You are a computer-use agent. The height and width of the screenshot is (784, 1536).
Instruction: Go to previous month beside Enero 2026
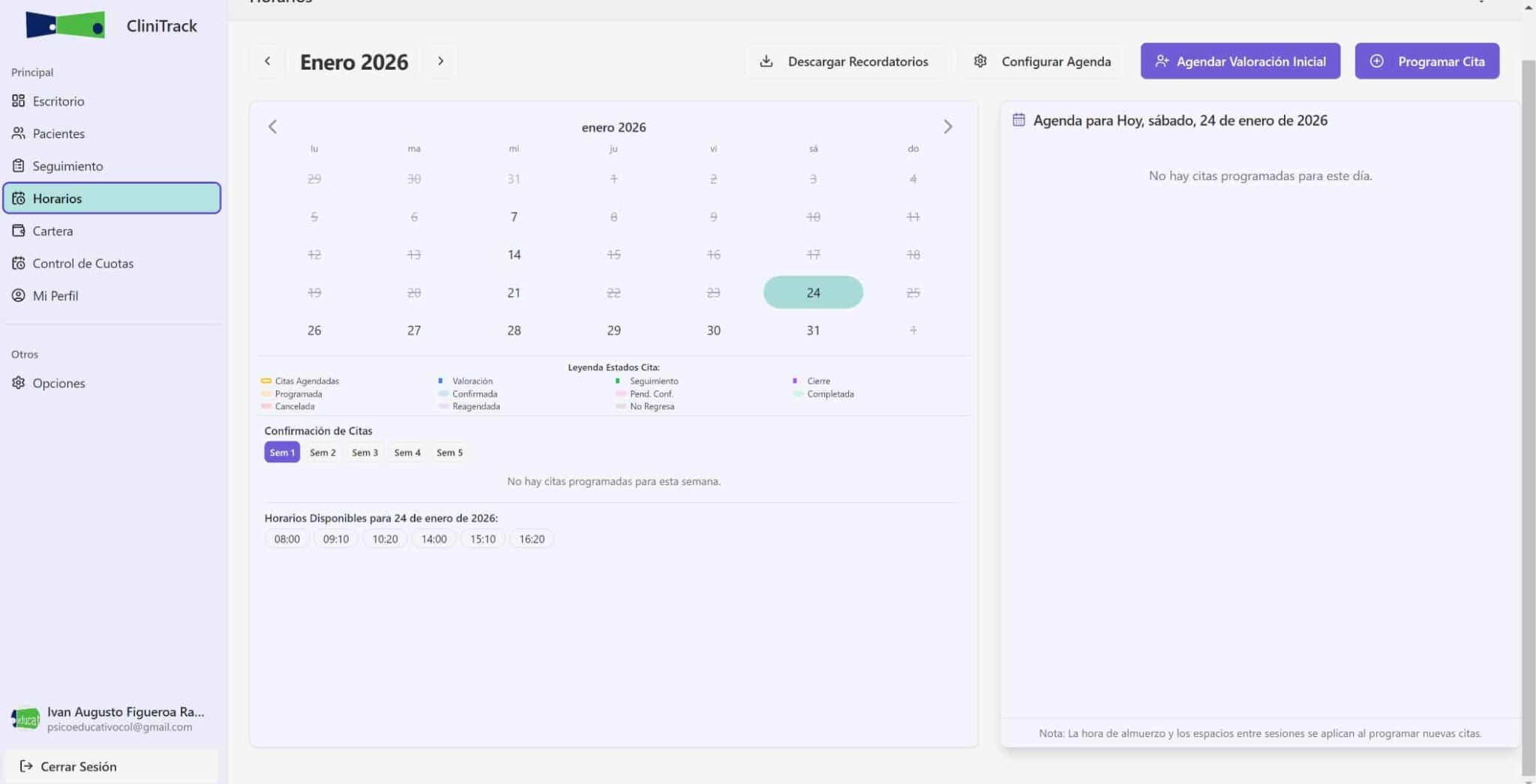[x=267, y=61]
